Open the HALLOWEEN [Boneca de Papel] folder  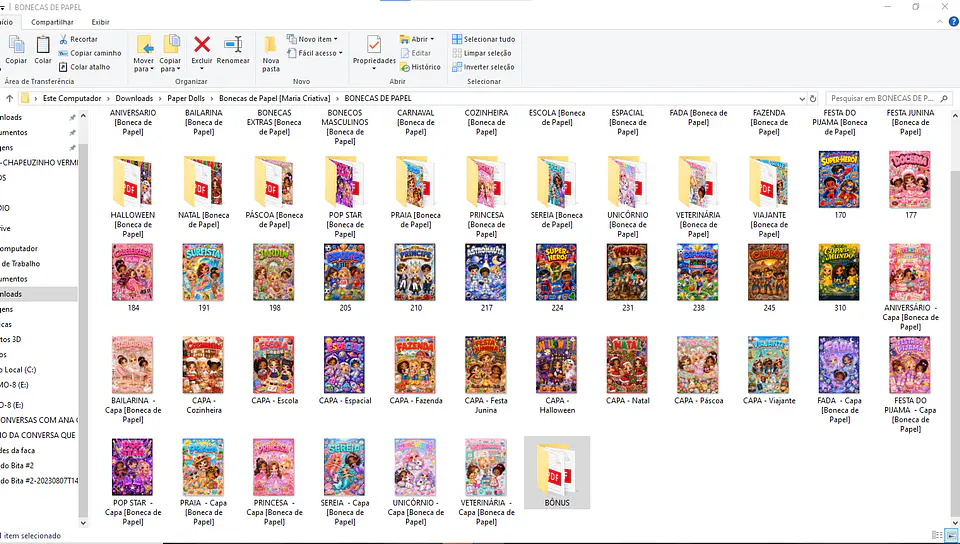[133, 196]
